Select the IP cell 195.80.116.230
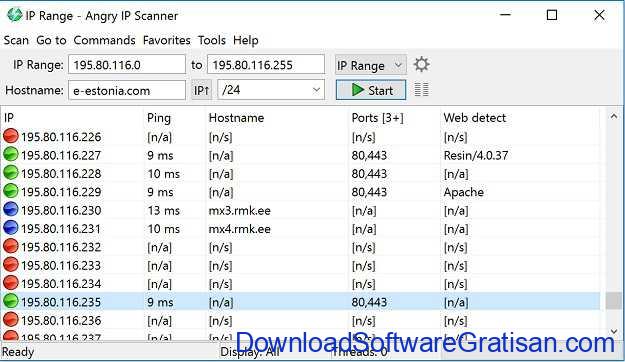This screenshot has width=625, height=362. (61, 210)
